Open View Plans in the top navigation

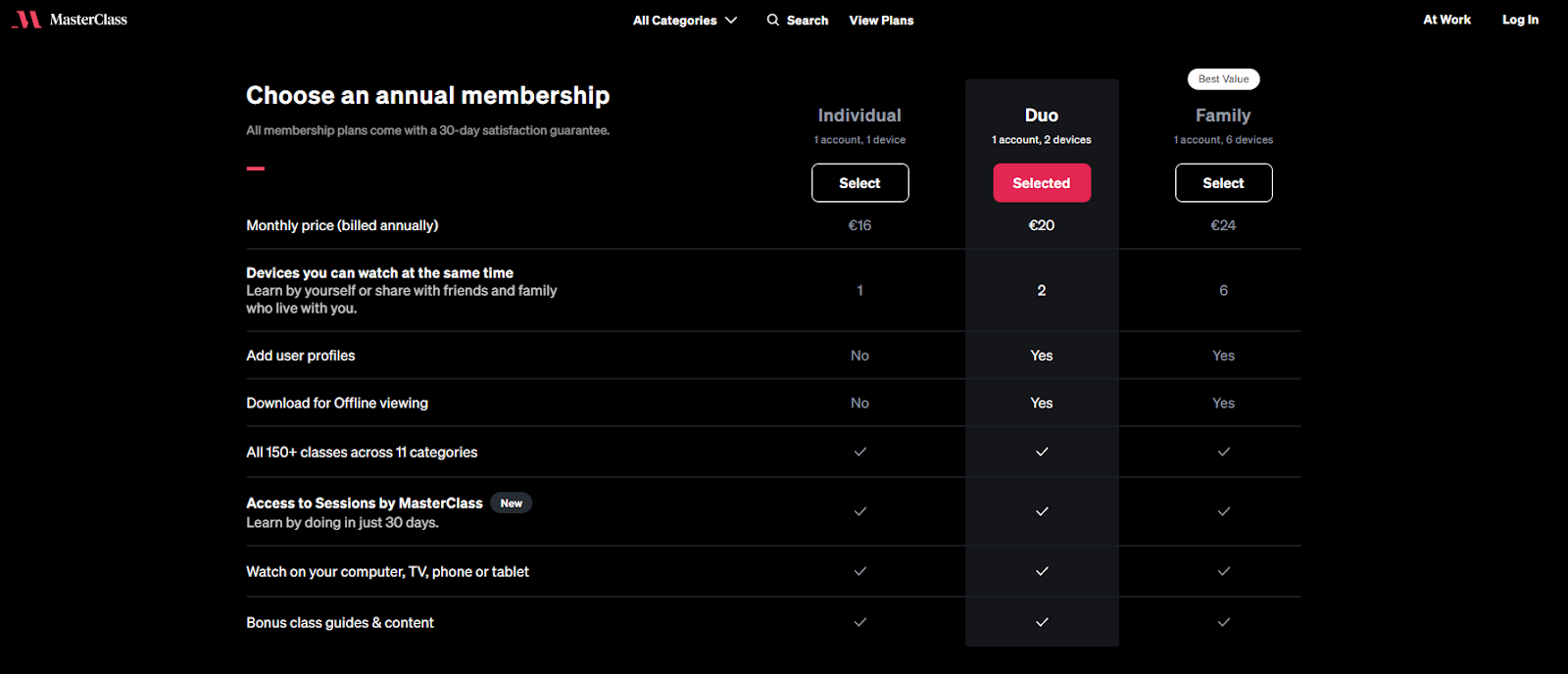tap(881, 21)
